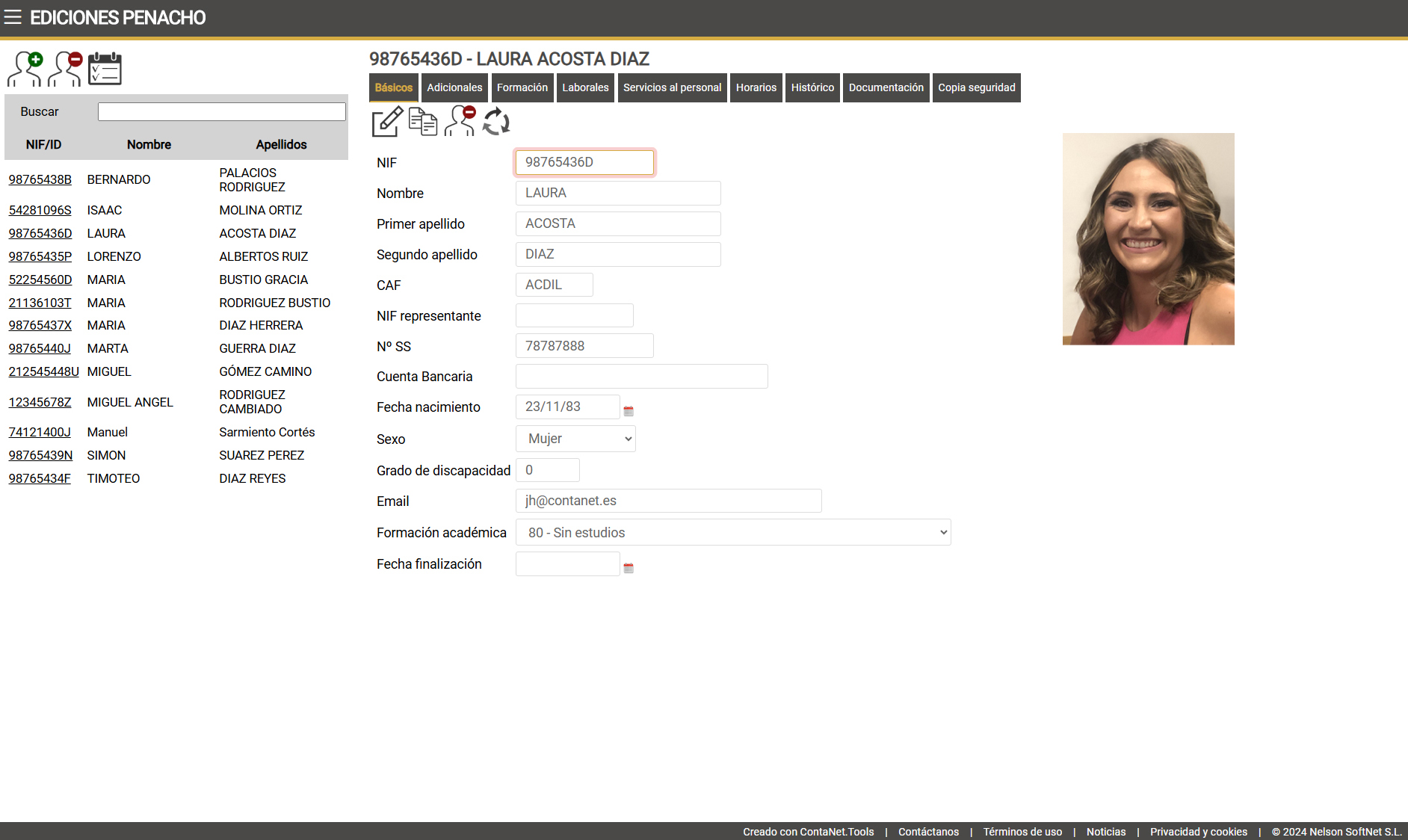Screen dimensions: 1408x840
Task: Click the Noticias footer link
Action: click(1106, 832)
